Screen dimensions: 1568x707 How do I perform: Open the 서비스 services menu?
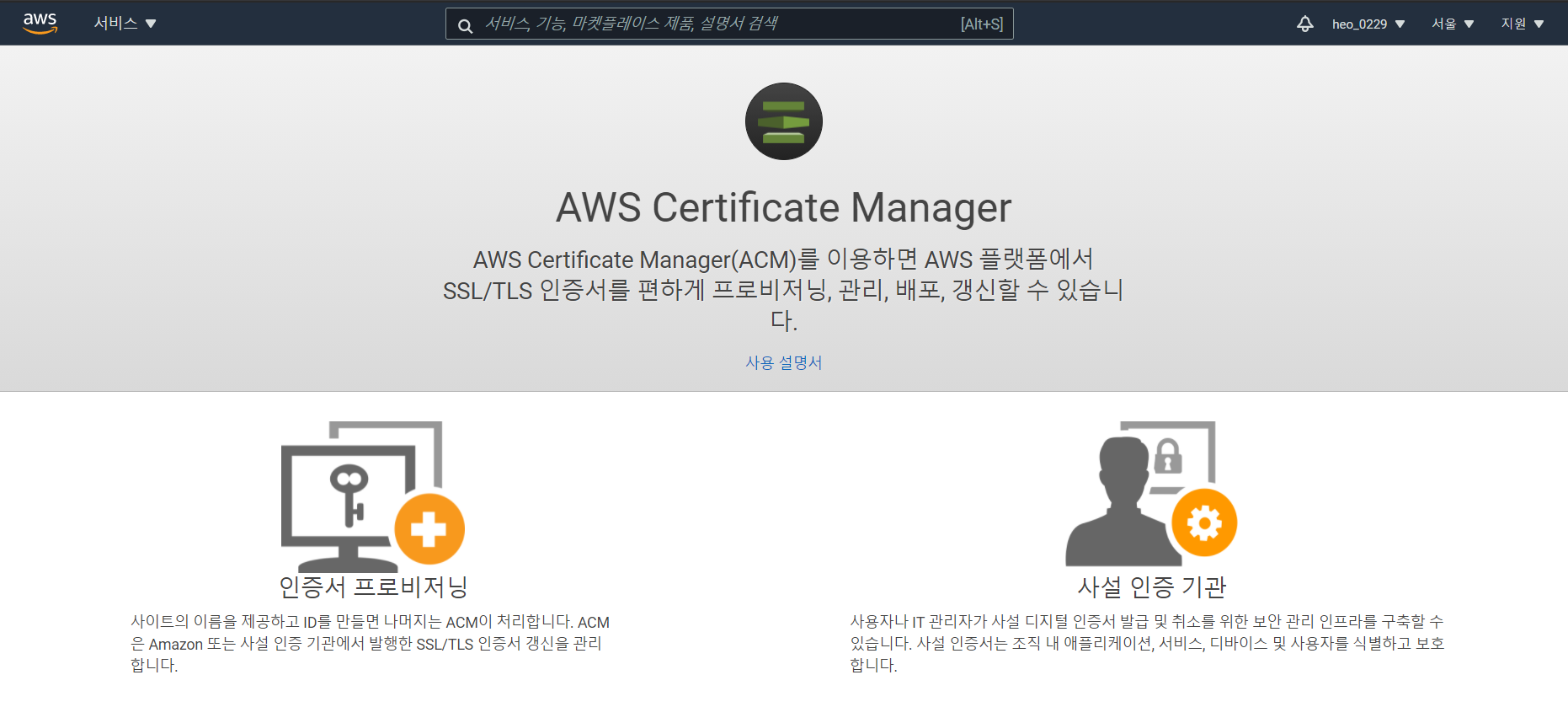[x=125, y=24]
